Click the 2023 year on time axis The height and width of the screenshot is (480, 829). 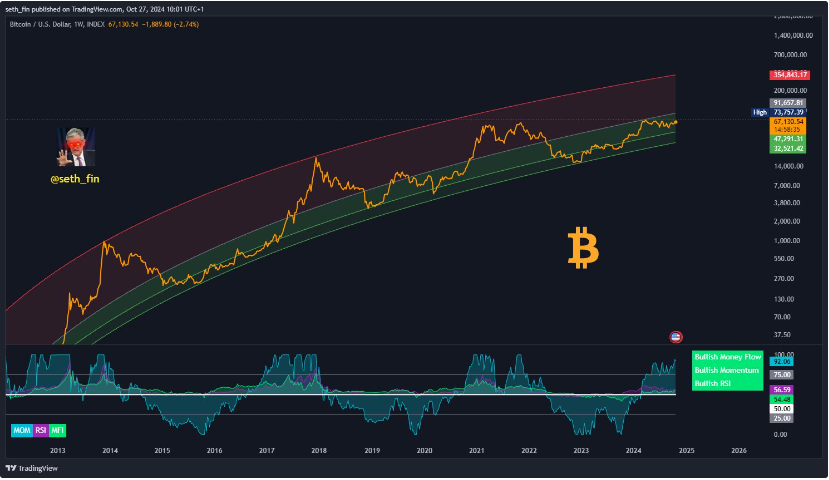pyautogui.click(x=581, y=450)
